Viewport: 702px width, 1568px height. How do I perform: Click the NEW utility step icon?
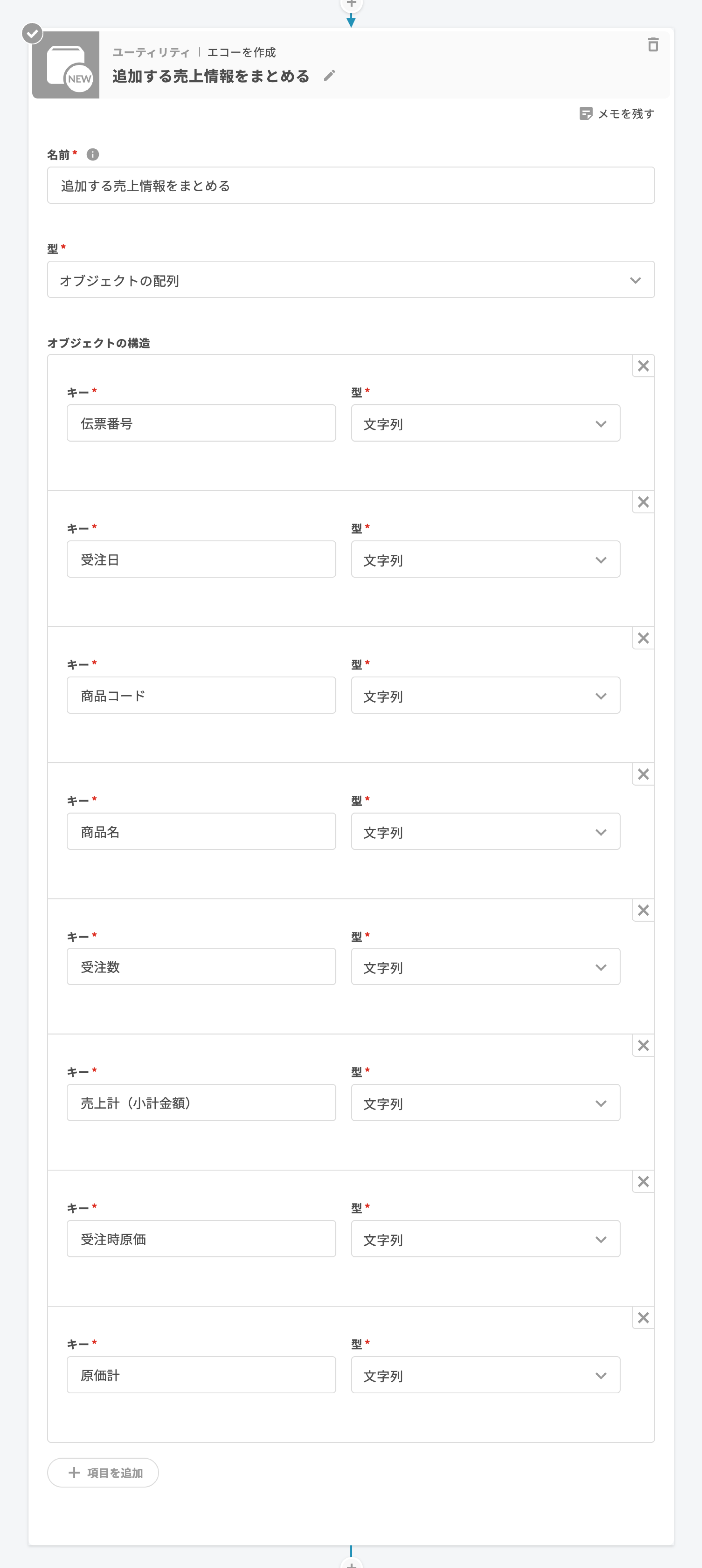click(66, 65)
